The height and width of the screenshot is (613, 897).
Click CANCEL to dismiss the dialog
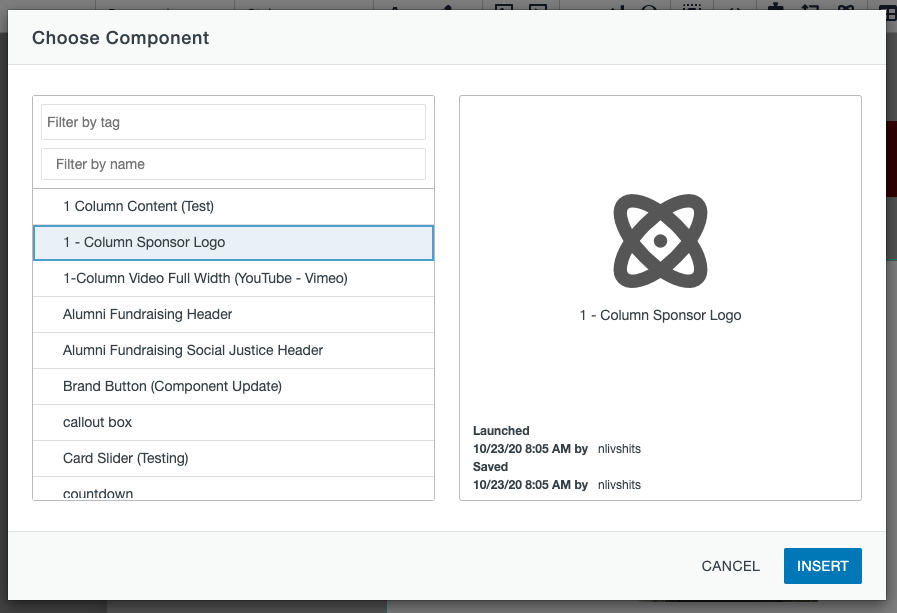[x=730, y=566]
